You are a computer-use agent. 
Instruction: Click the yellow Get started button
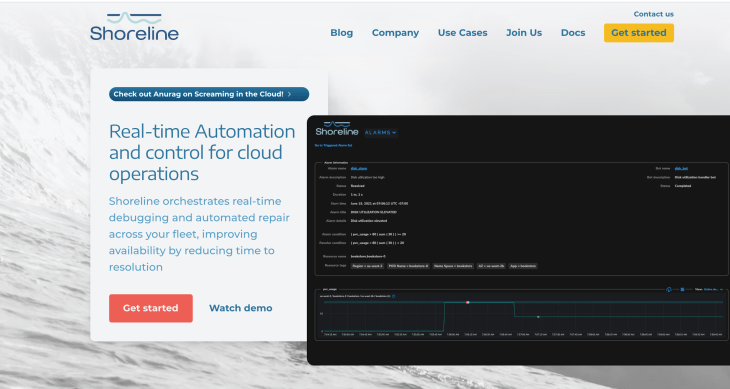[639, 33]
